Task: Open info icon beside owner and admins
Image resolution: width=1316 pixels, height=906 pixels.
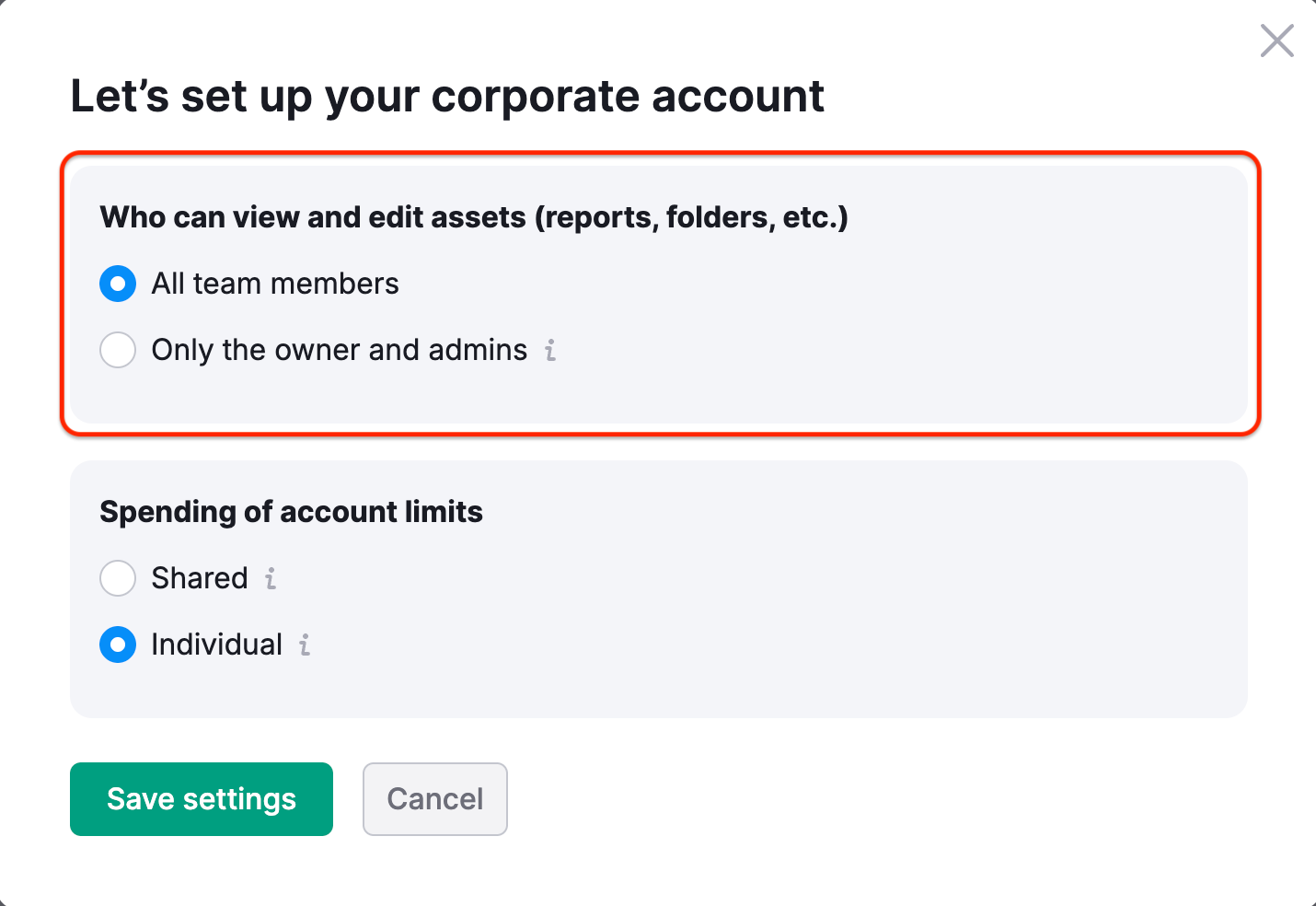Action: [550, 350]
